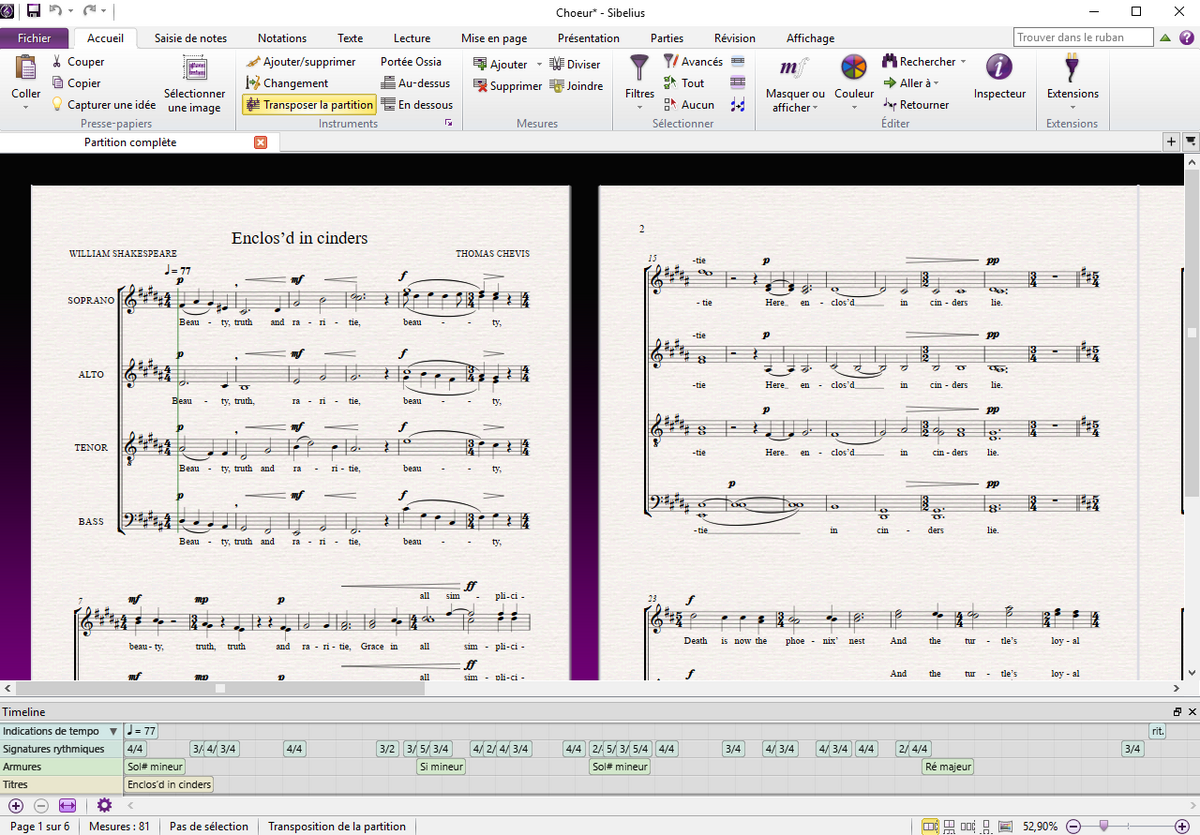Switch to Mise en page tab
The width and height of the screenshot is (1200, 835).
click(494, 38)
